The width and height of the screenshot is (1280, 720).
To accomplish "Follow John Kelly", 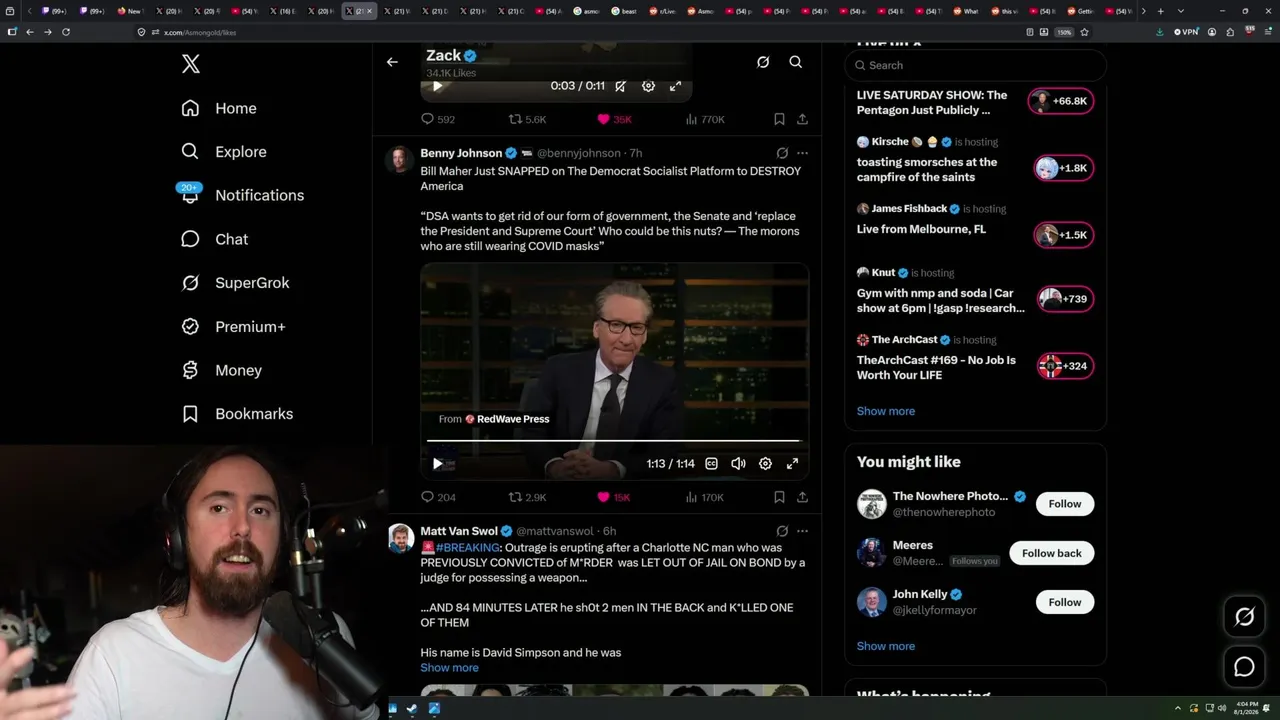I will [1065, 602].
